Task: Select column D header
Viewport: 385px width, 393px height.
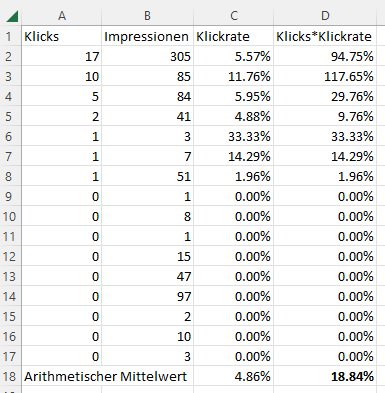Action: coord(325,15)
